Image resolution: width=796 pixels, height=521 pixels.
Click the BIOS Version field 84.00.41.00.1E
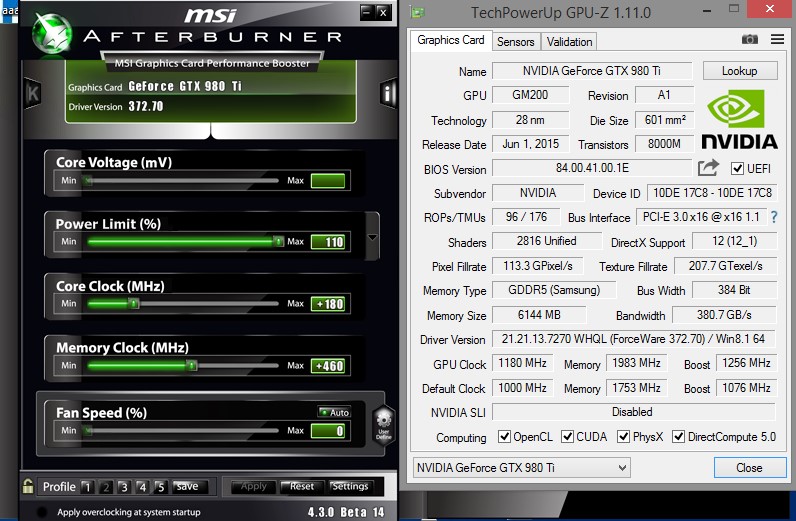592,168
